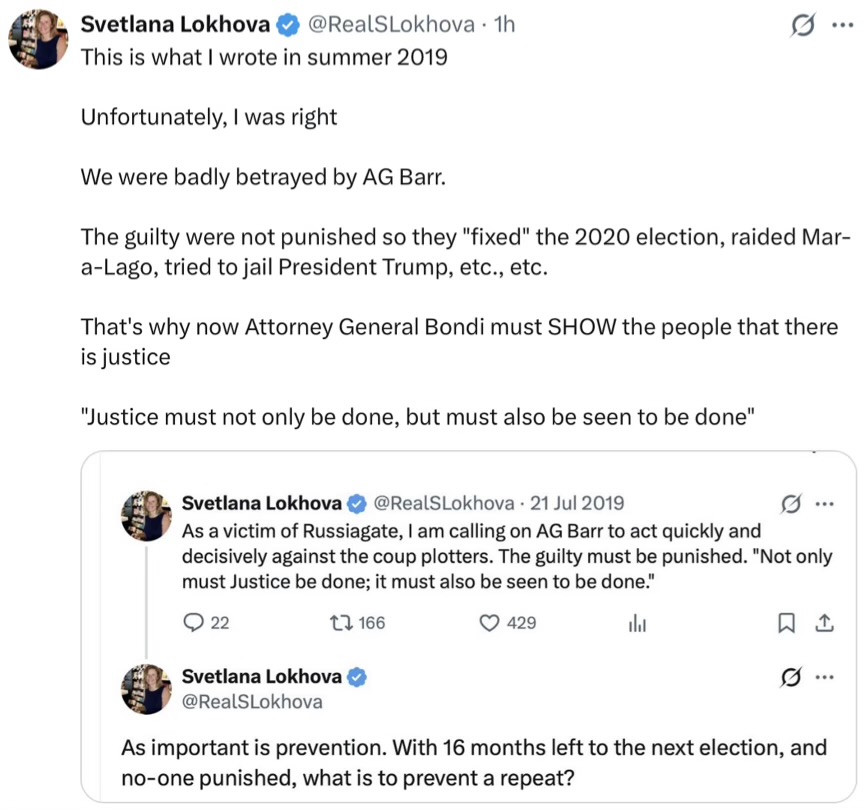Click the verified badge on bottom reply tweet
Image resolution: width=864 pixels, height=811 pixels.
click(x=356, y=676)
